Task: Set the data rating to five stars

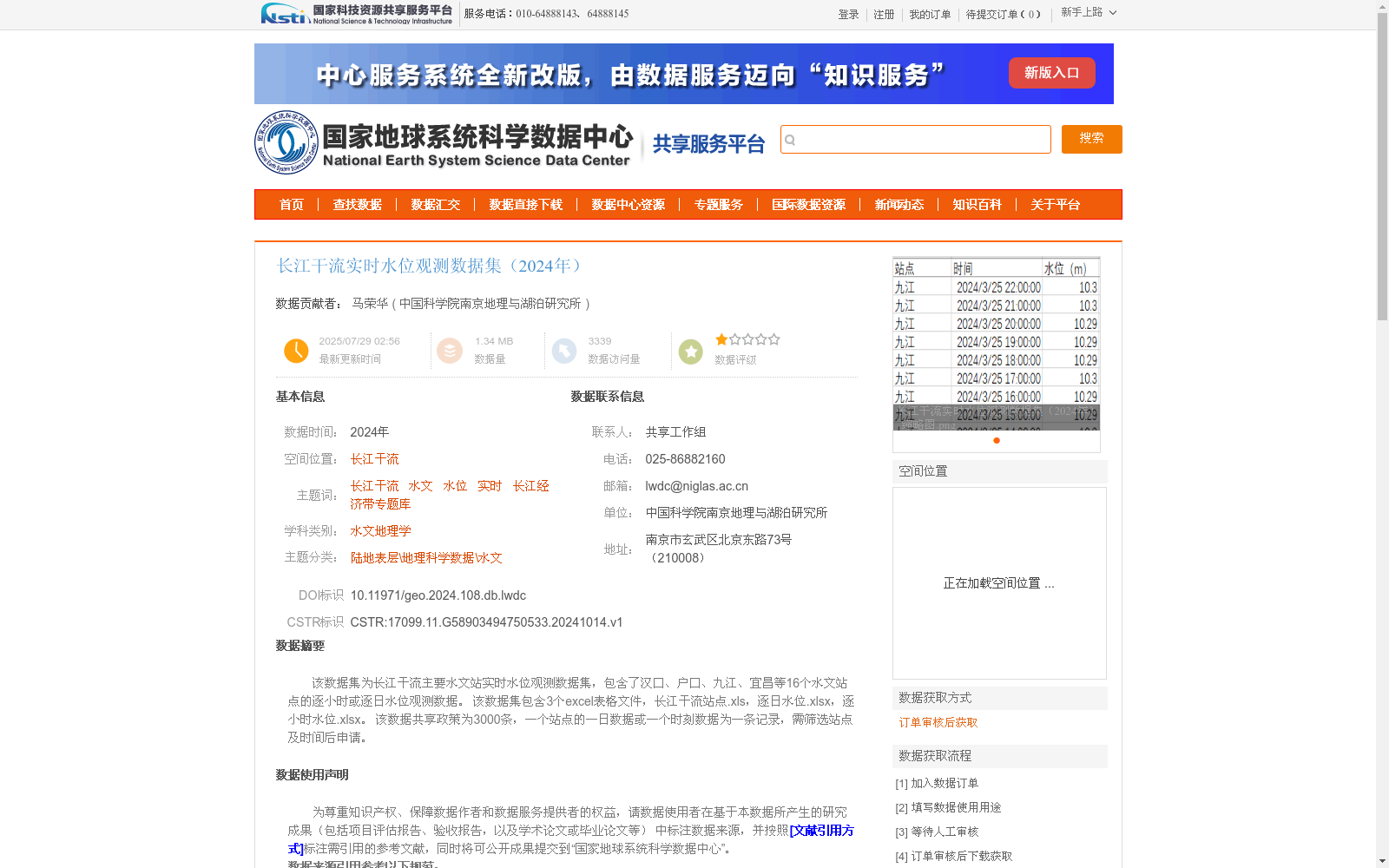Action: click(773, 339)
